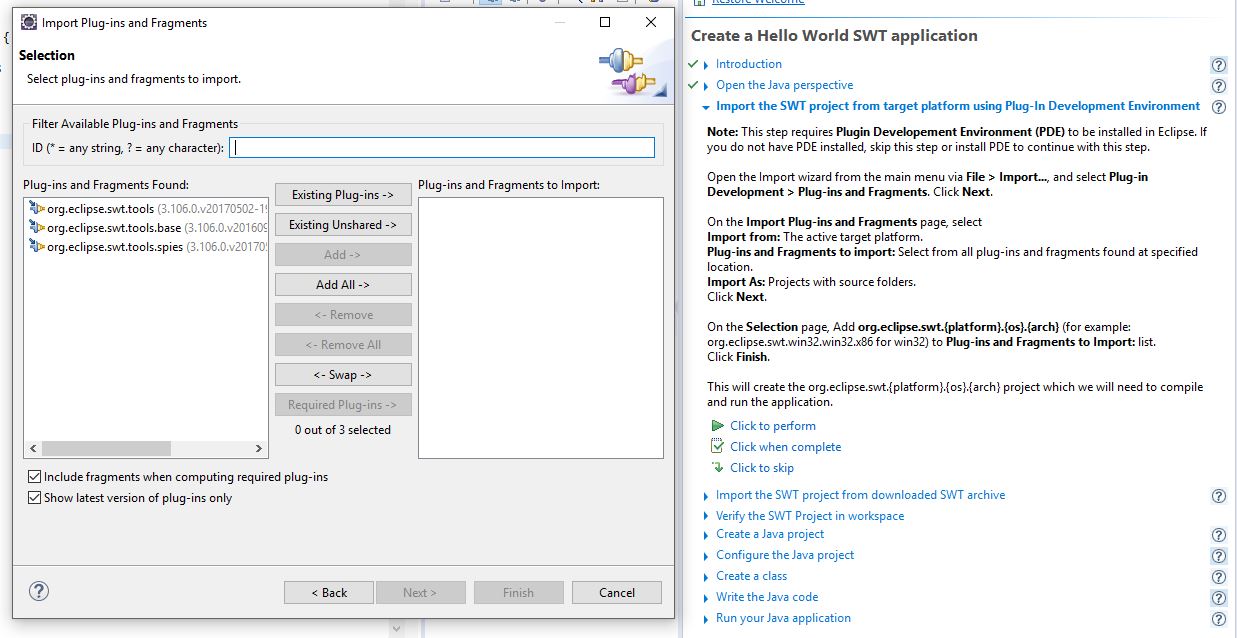Click the Eclipse icon in dialog title bar
The height and width of the screenshot is (638, 1237).
pos(29,23)
